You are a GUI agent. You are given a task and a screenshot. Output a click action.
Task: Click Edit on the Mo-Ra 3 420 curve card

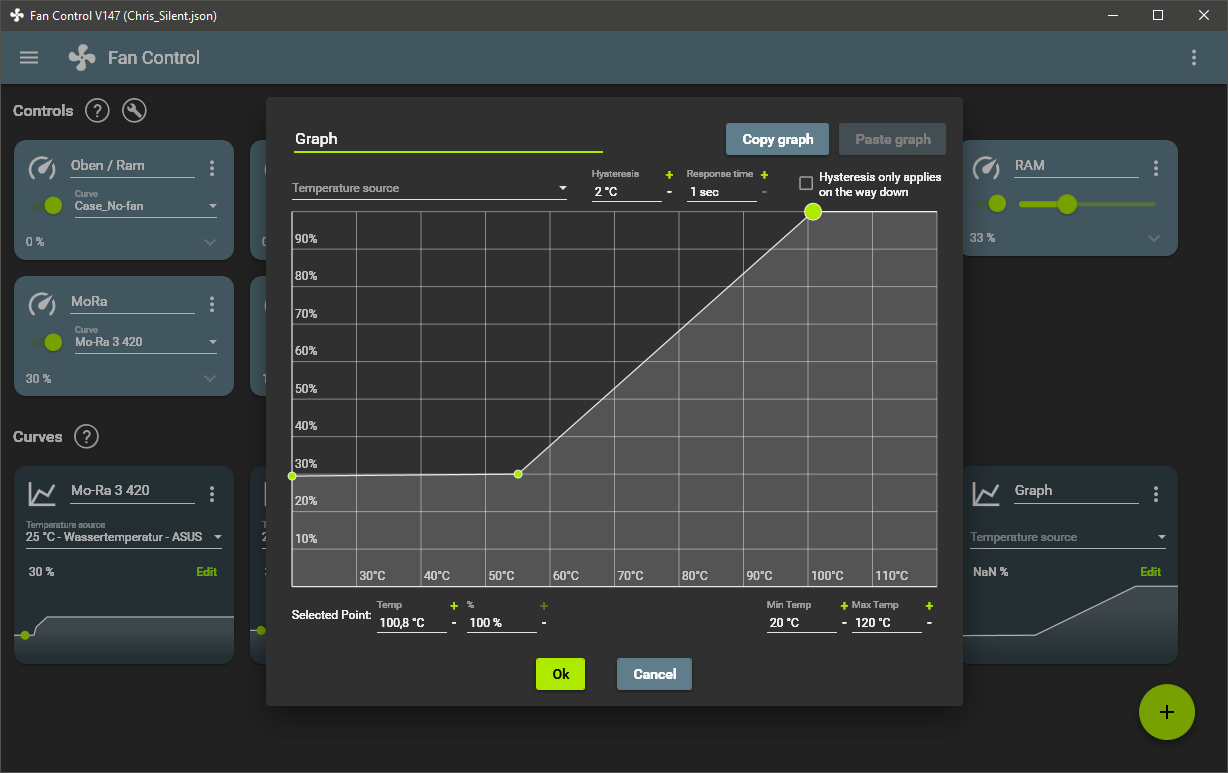click(x=206, y=572)
